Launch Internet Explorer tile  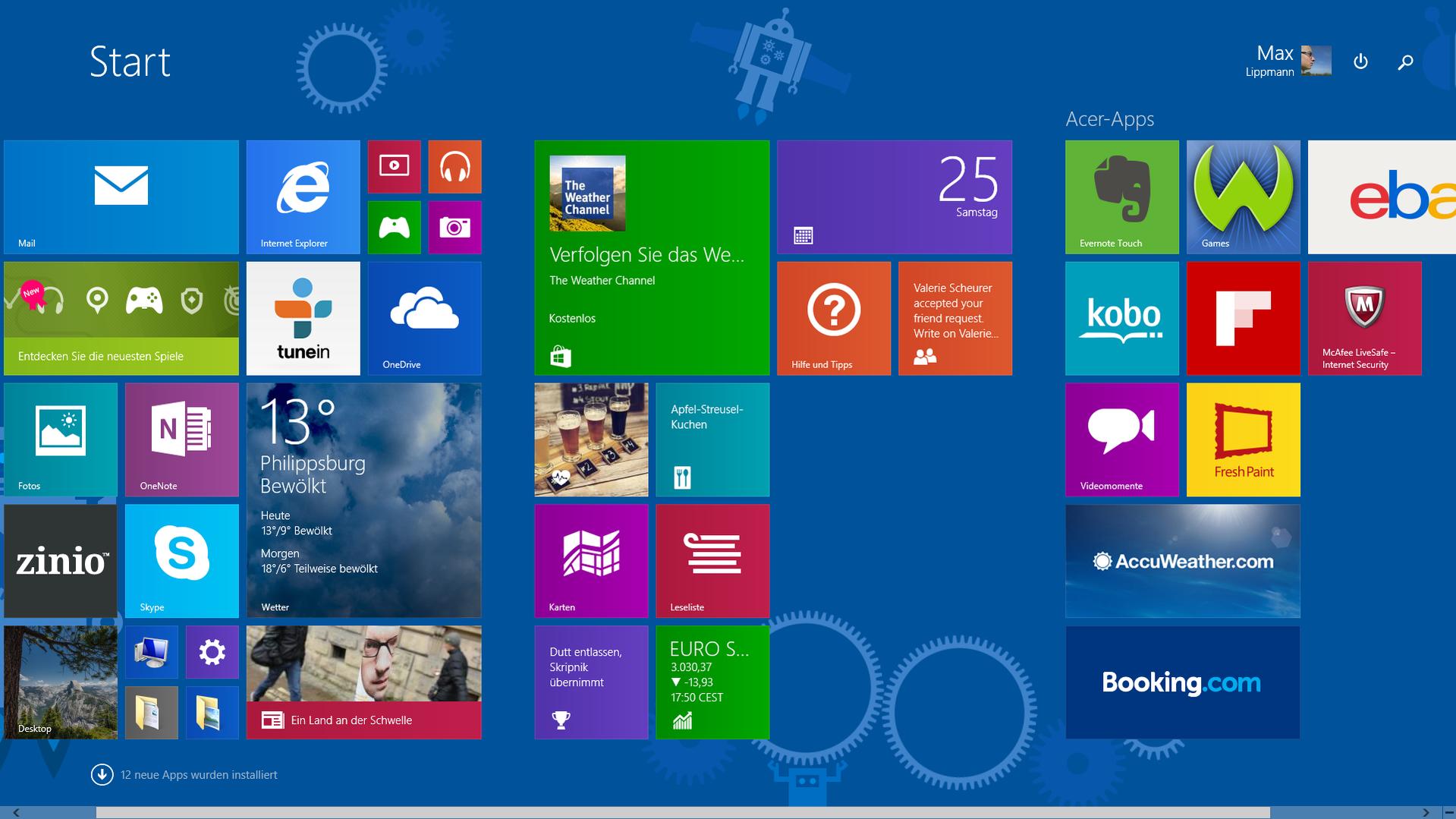click(303, 197)
